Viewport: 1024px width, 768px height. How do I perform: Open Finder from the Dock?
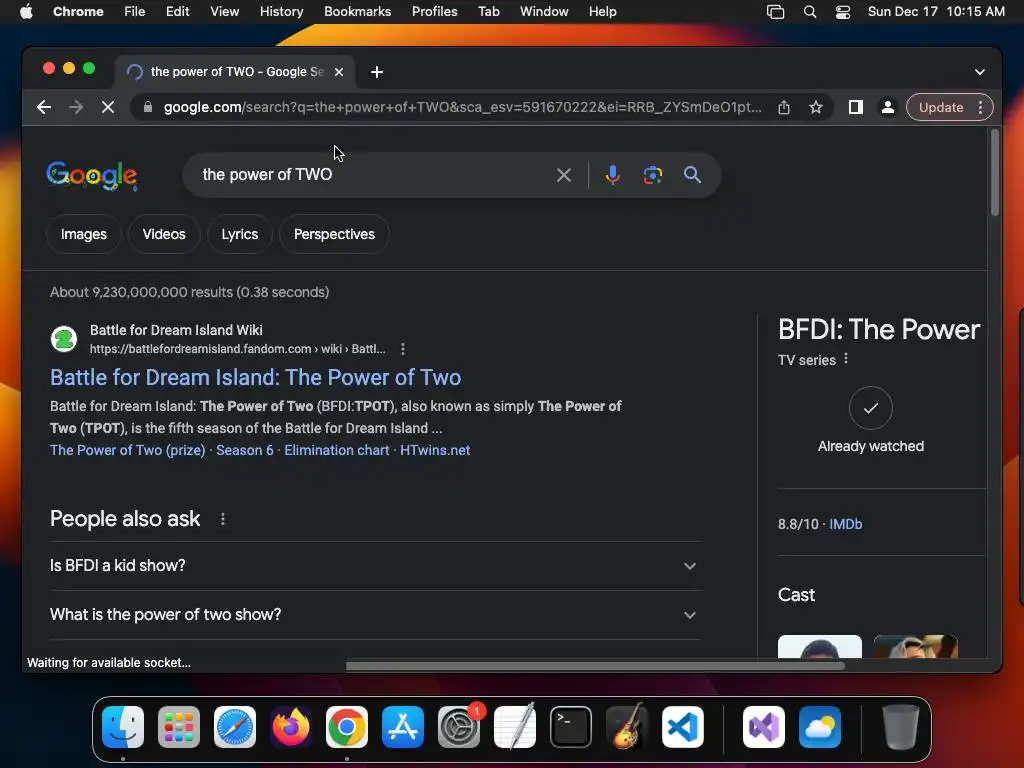(x=123, y=727)
